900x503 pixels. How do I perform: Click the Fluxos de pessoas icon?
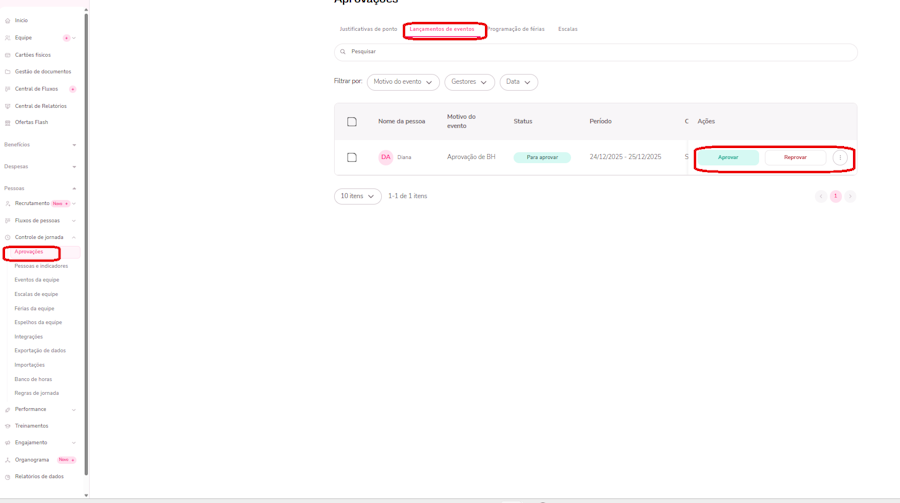tap(7, 220)
